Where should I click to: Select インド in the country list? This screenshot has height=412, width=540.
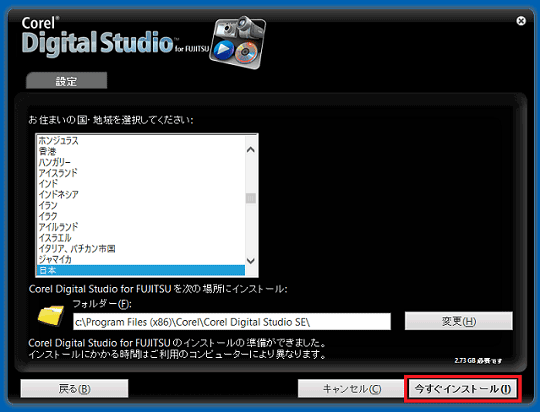point(141,184)
